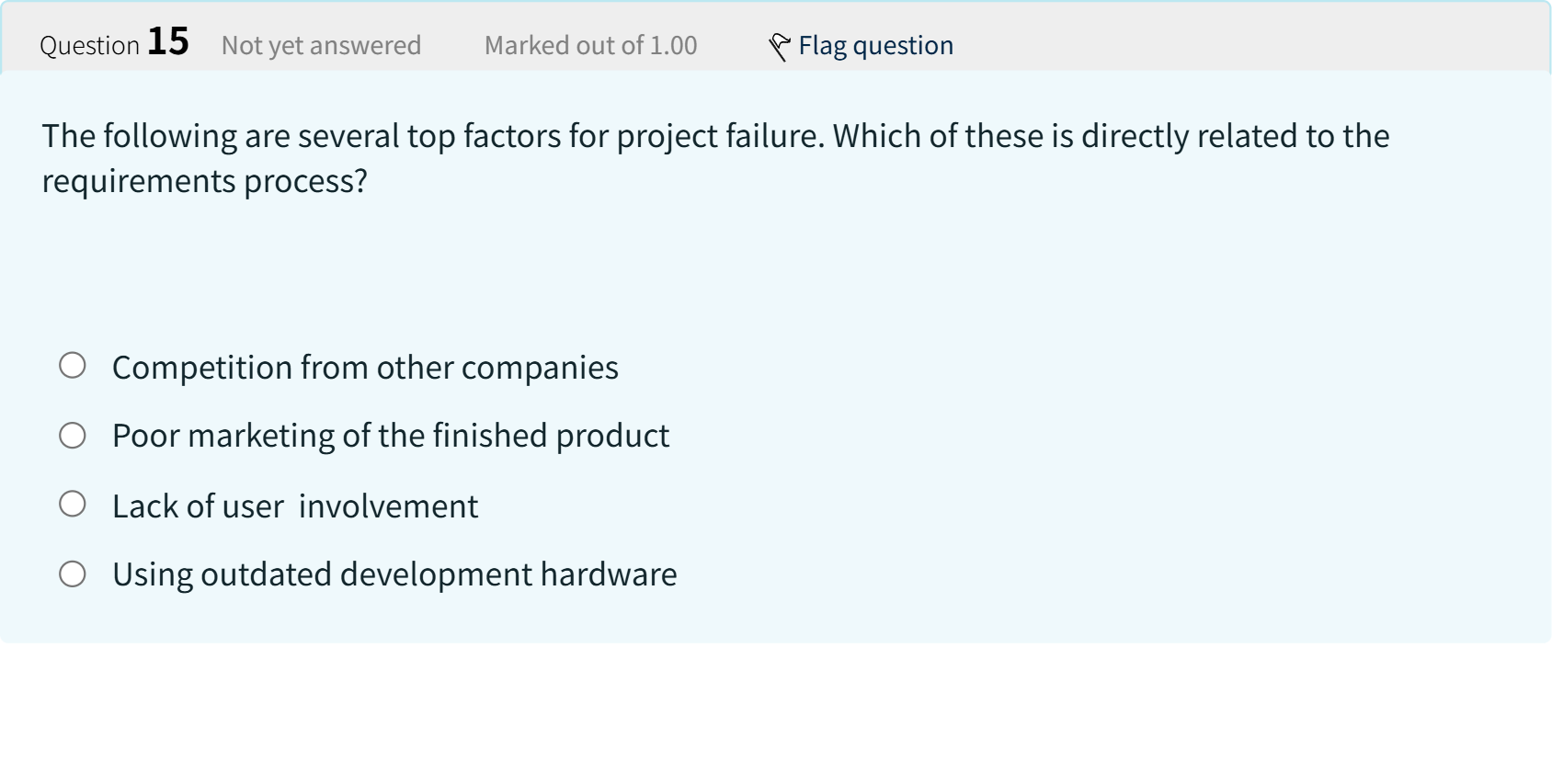This screenshot has width=1552, height=784.
Task: Click the word 'product' in the second option
Action: (x=612, y=436)
